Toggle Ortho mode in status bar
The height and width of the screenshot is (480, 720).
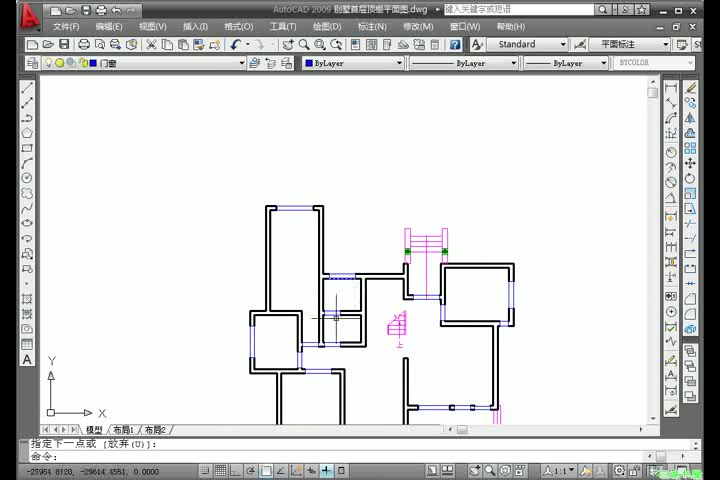click(236, 470)
